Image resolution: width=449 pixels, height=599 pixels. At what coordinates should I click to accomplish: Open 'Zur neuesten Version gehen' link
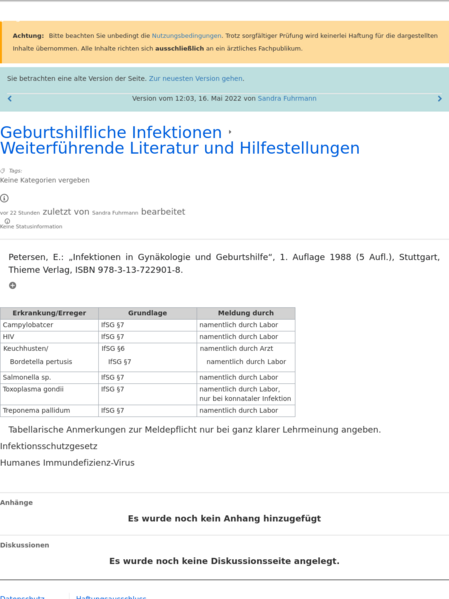[x=196, y=78]
